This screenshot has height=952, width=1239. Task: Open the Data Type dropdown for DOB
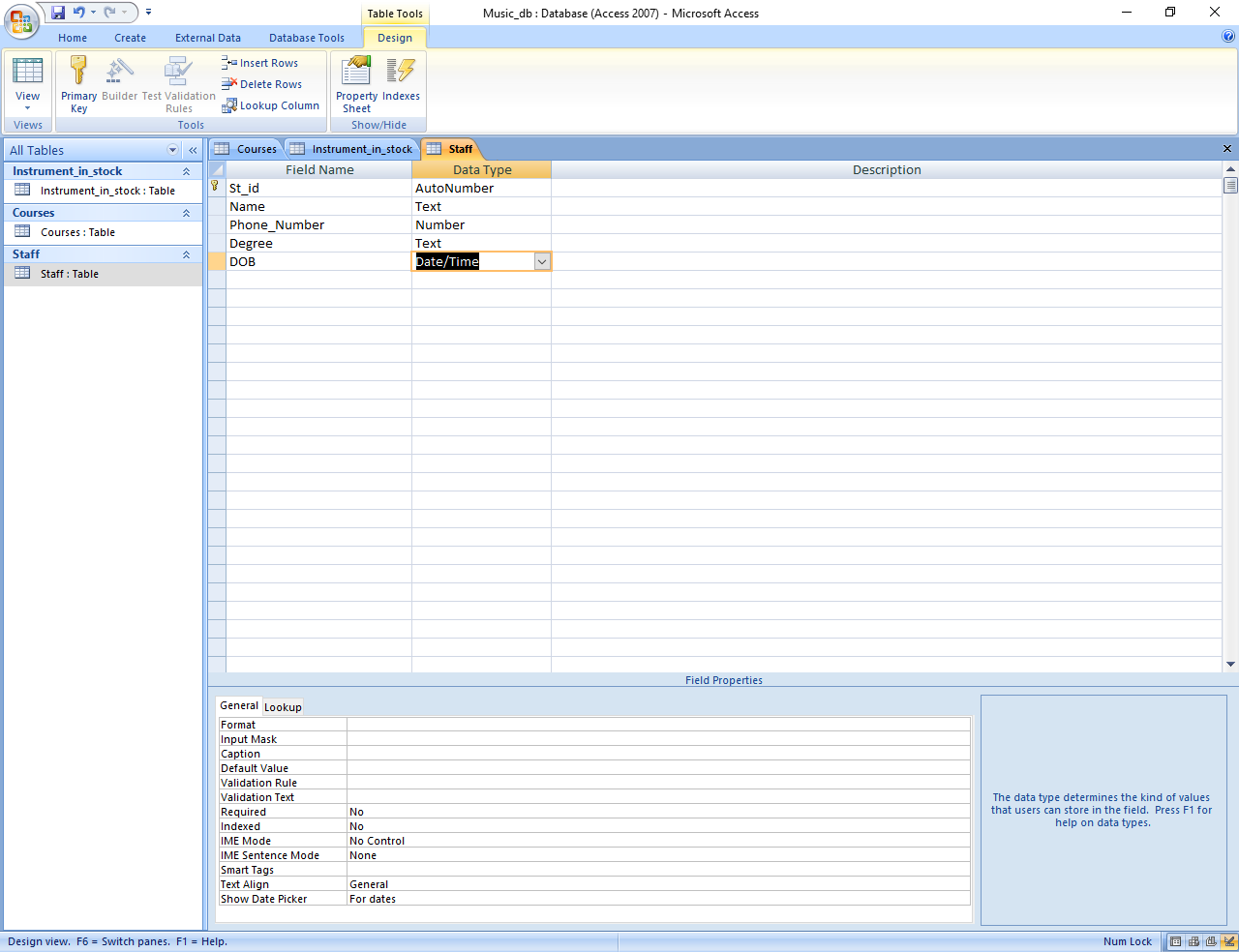[x=542, y=262]
